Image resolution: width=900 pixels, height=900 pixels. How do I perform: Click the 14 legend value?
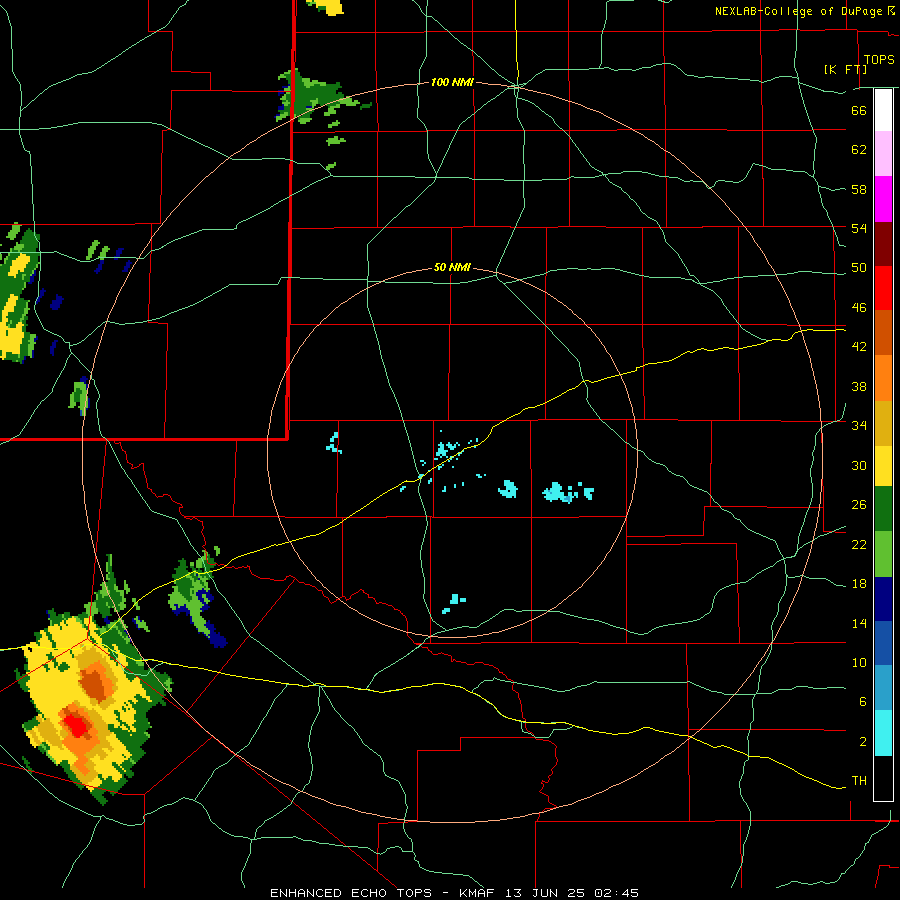859,623
